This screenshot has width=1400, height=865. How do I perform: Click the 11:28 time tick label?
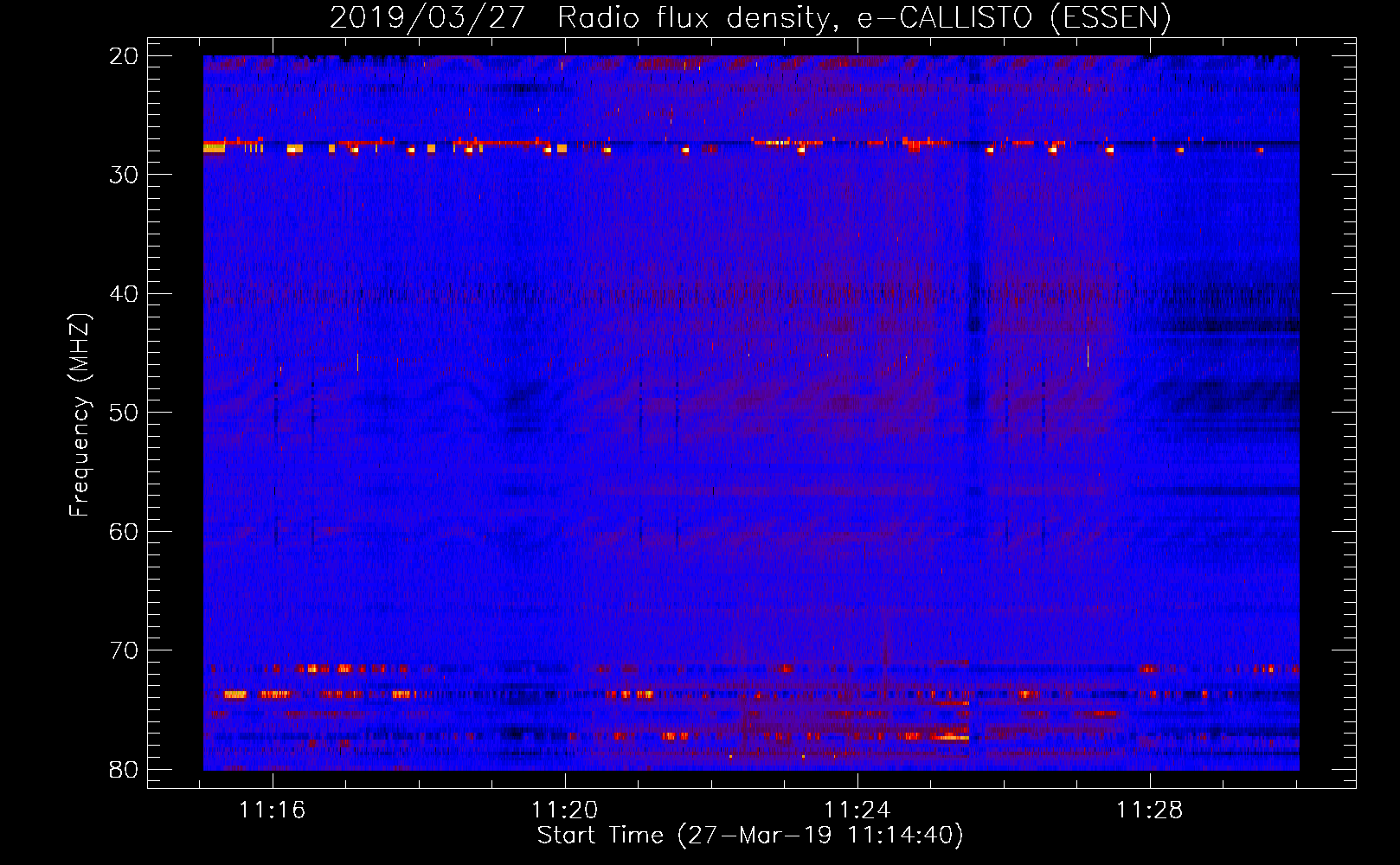click(1150, 811)
